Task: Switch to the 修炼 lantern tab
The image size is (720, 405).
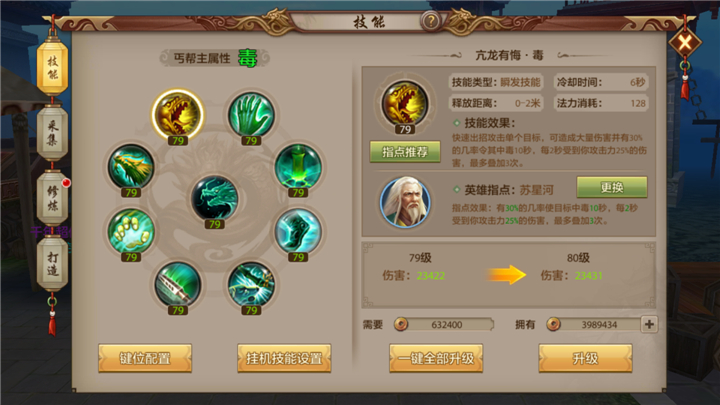Action: [53, 198]
